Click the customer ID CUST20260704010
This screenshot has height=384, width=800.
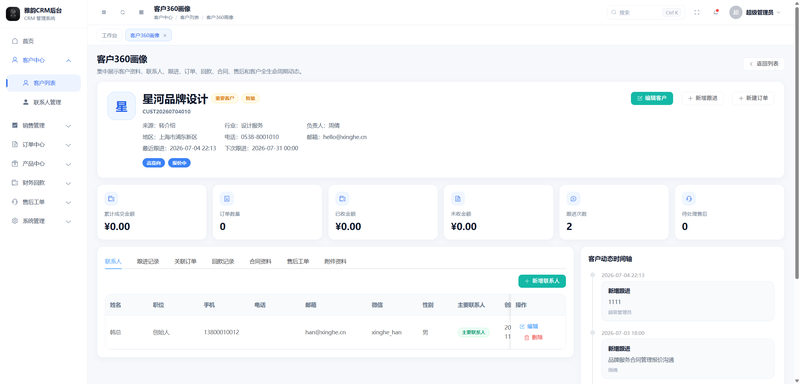167,111
